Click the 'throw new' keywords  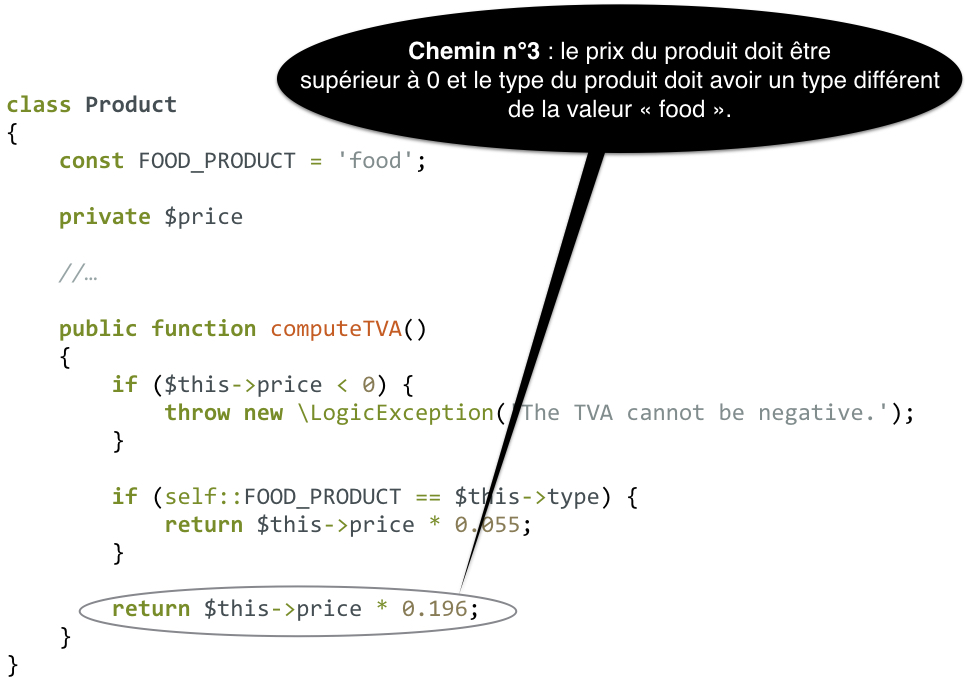pos(223,412)
